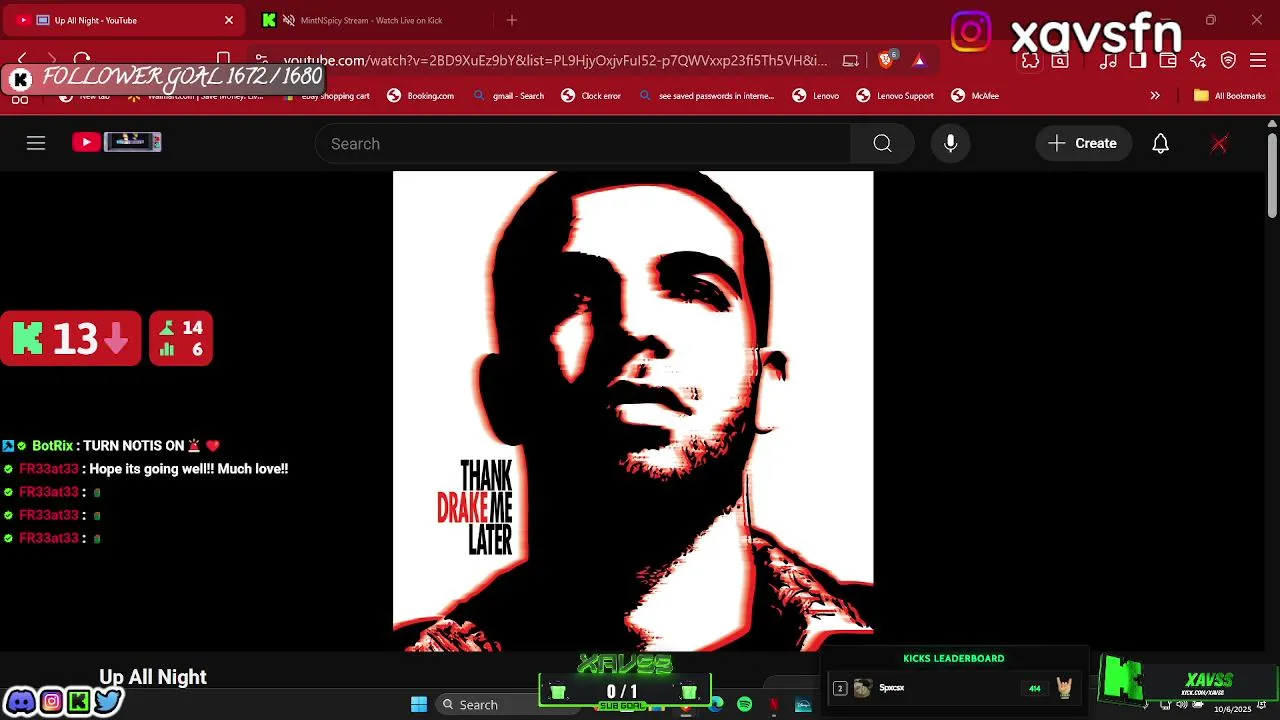Click the music note media control icon
The height and width of the screenshot is (720, 1280).
(x=1108, y=60)
